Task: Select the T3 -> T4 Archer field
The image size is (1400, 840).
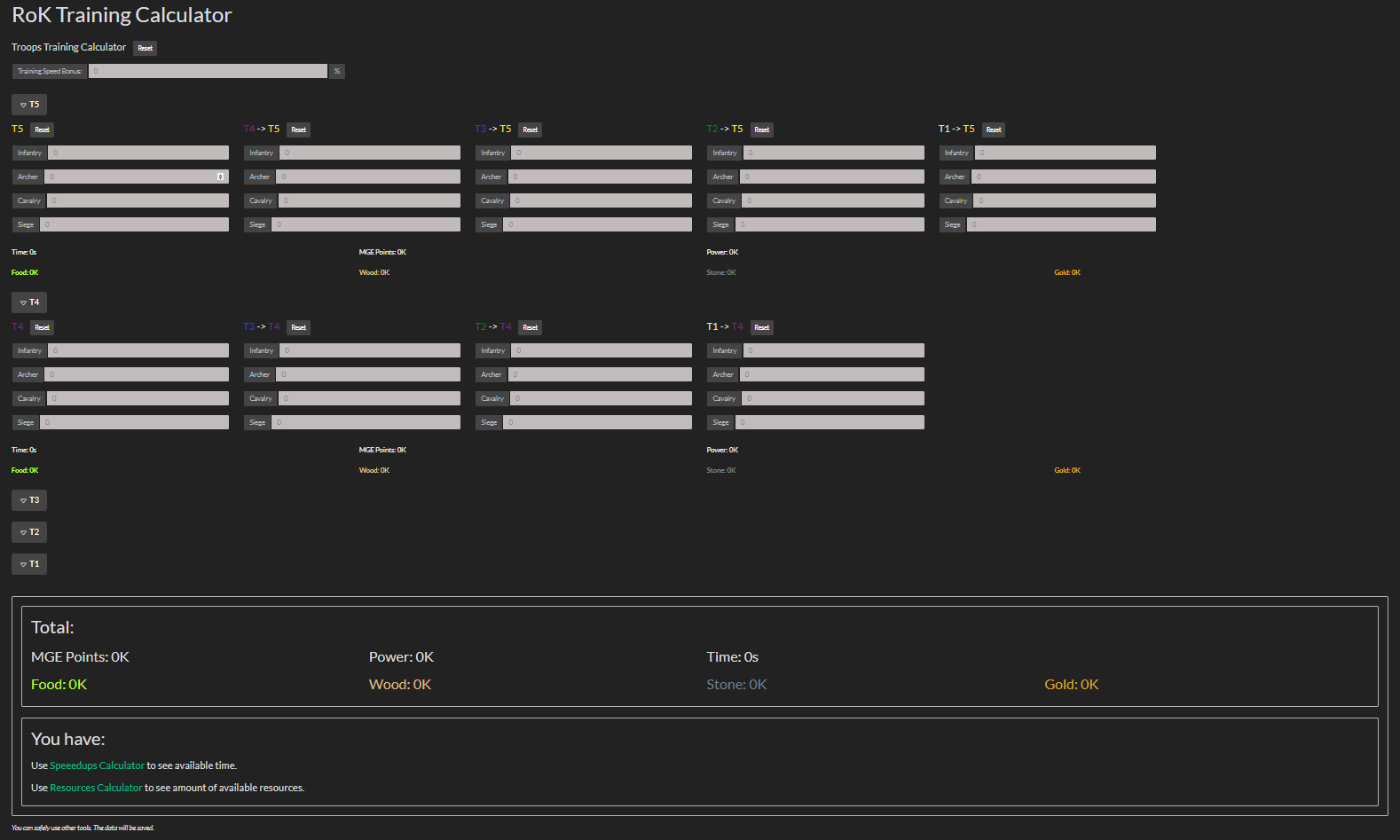Action: [x=368, y=374]
